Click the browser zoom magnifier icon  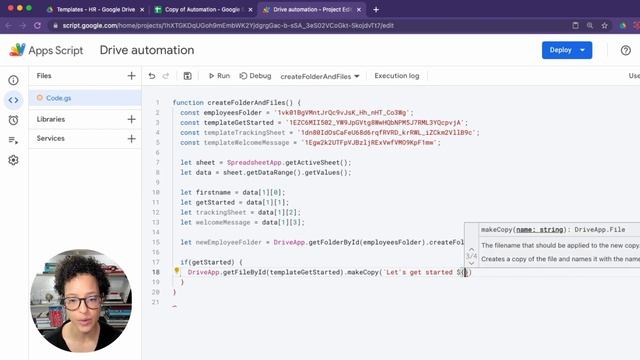pyautogui.click(x=590, y=25)
